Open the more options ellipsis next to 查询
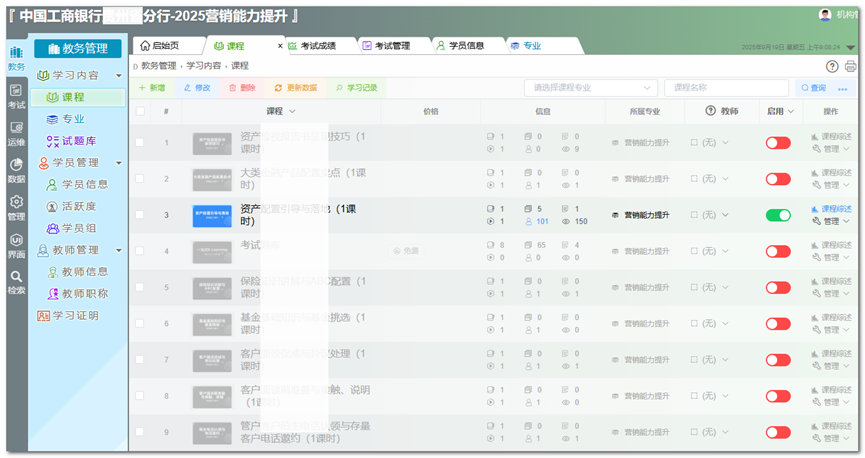The height and width of the screenshot is (458, 865). [x=842, y=88]
